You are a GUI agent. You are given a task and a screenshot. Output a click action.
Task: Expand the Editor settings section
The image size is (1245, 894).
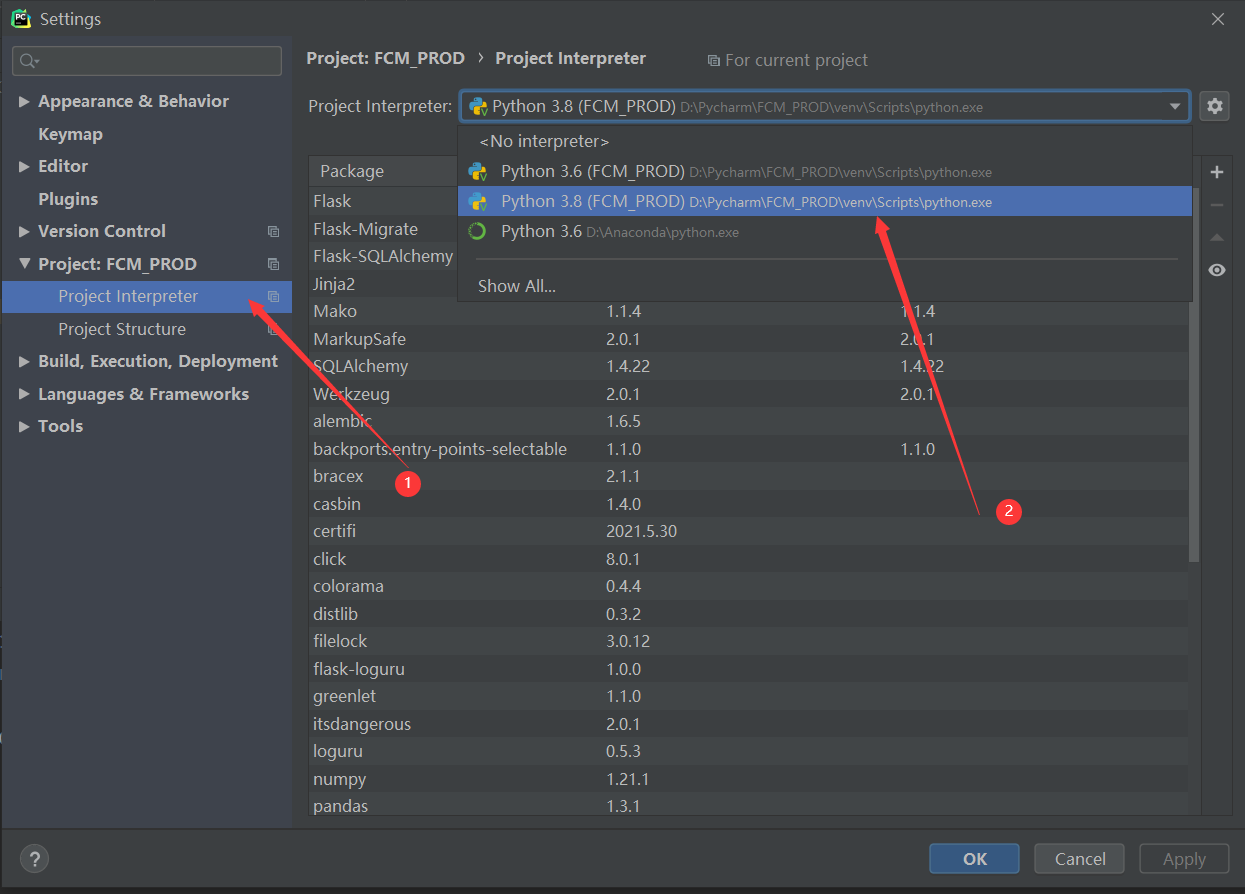point(24,166)
